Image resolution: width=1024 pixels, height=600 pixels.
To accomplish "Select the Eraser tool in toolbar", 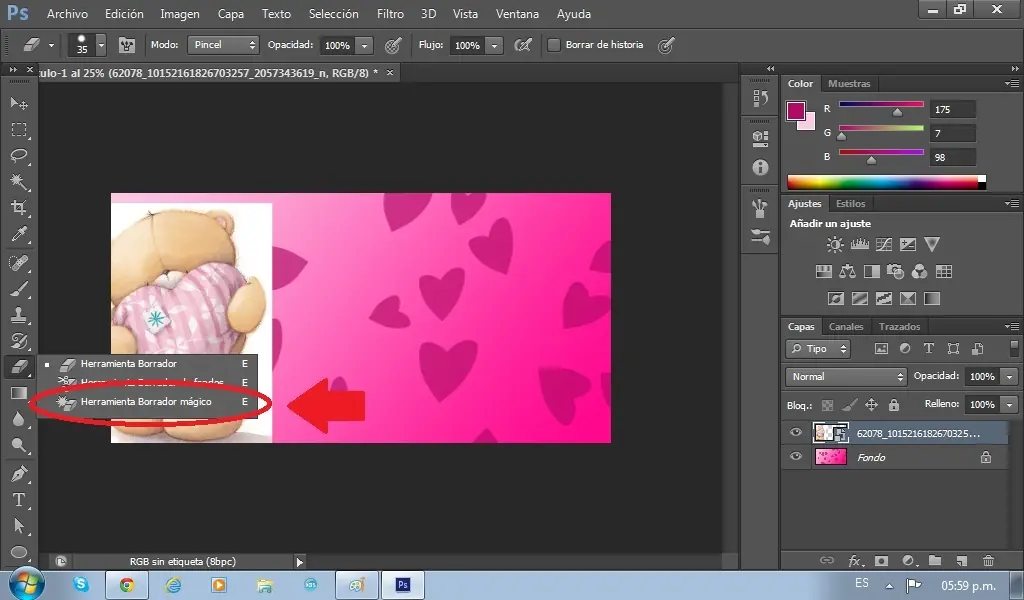I will tap(19, 367).
